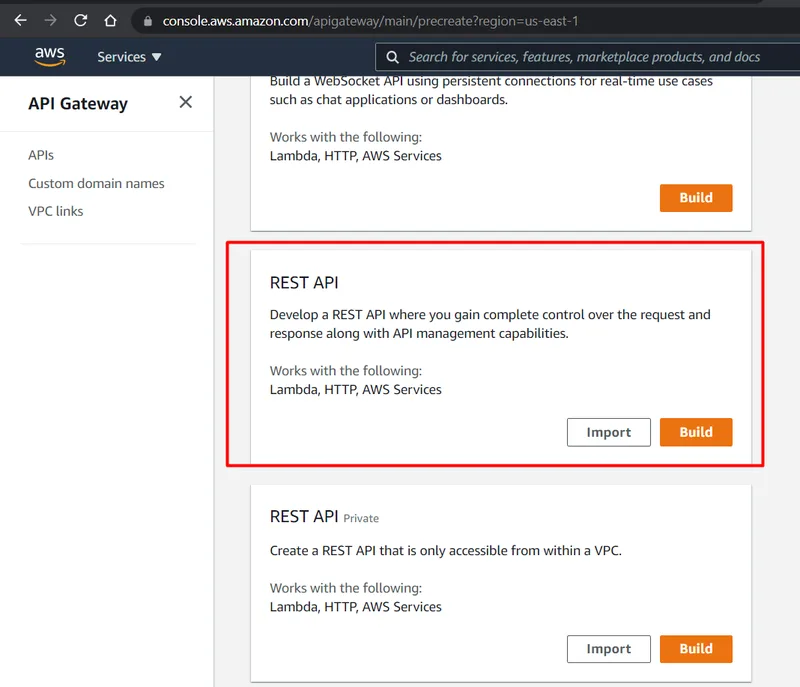Open the browser home icon
The height and width of the screenshot is (687, 800).
click(x=110, y=20)
